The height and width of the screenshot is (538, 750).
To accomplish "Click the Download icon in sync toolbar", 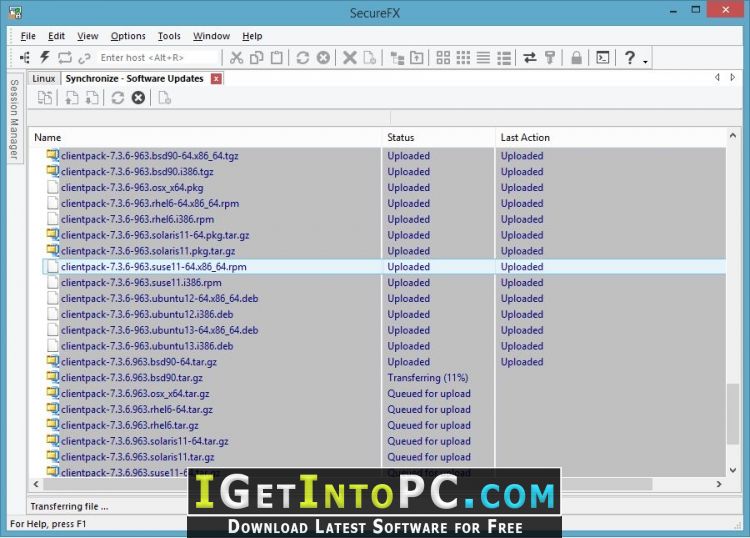I will 92,98.
